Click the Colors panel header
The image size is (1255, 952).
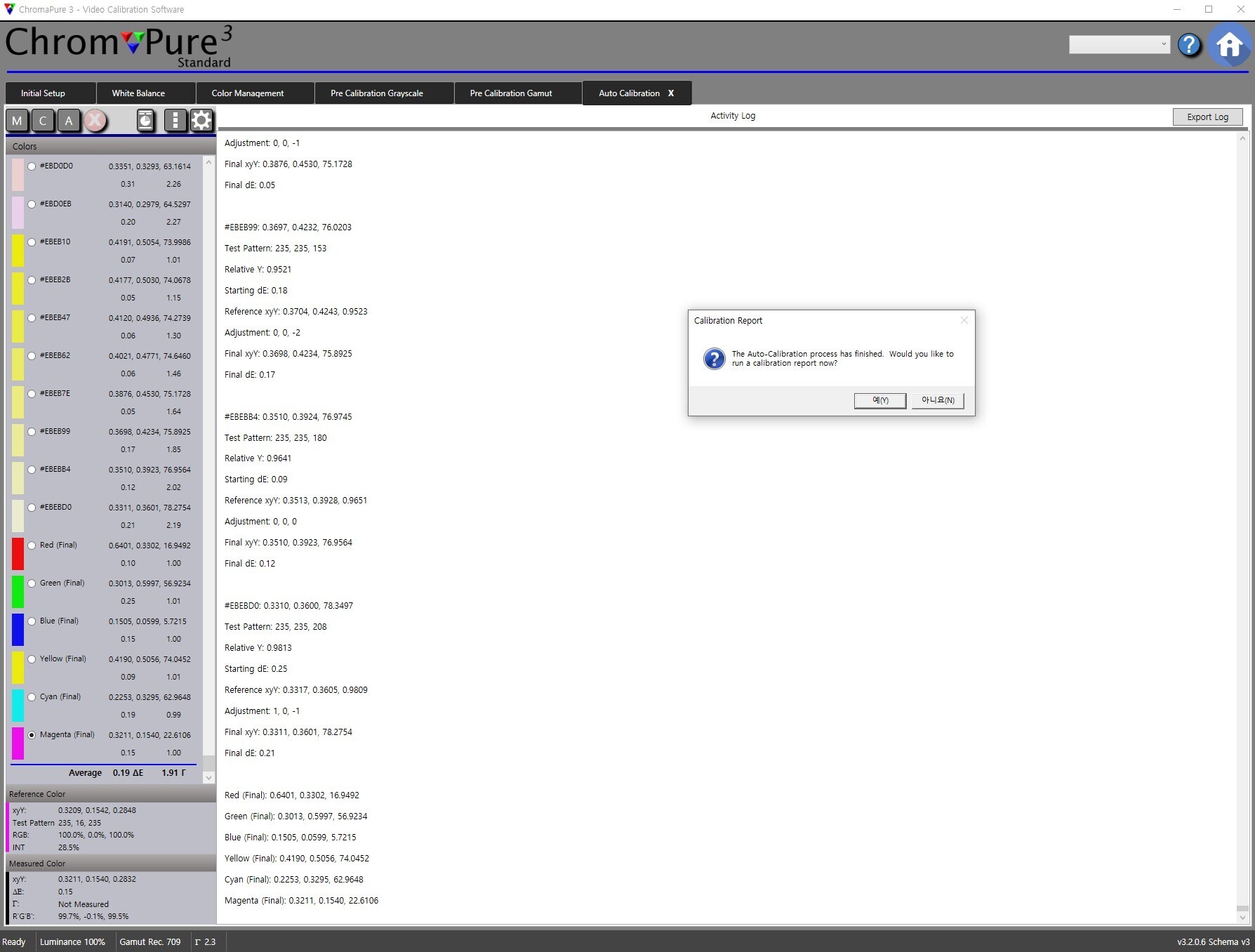tap(111, 147)
